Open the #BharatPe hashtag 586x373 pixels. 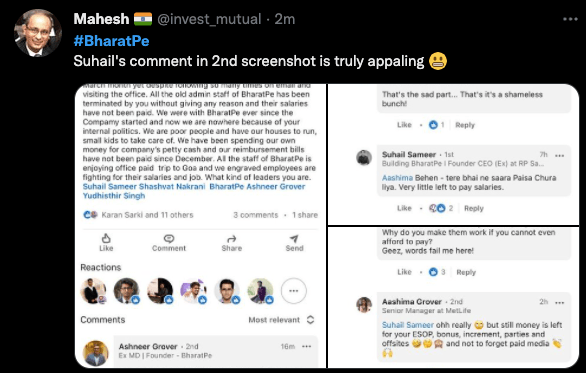point(111,41)
